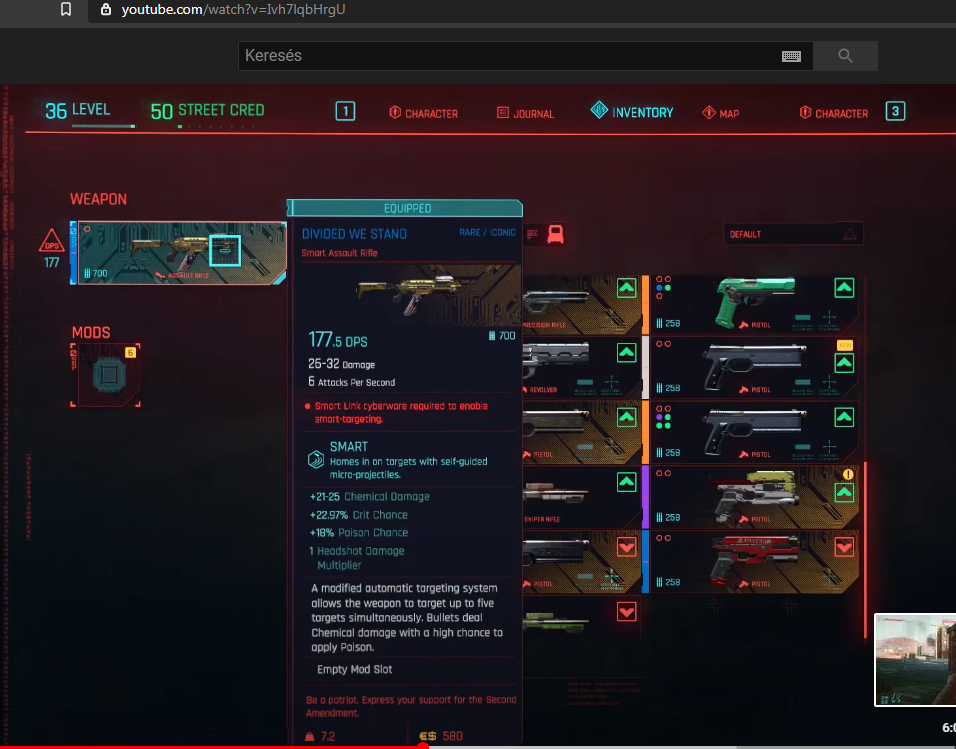The height and width of the screenshot is (749, 956).
Task: Click the +21-25 Chemical Damage stat
Action: pyautogui.click(x=369, y=496)
